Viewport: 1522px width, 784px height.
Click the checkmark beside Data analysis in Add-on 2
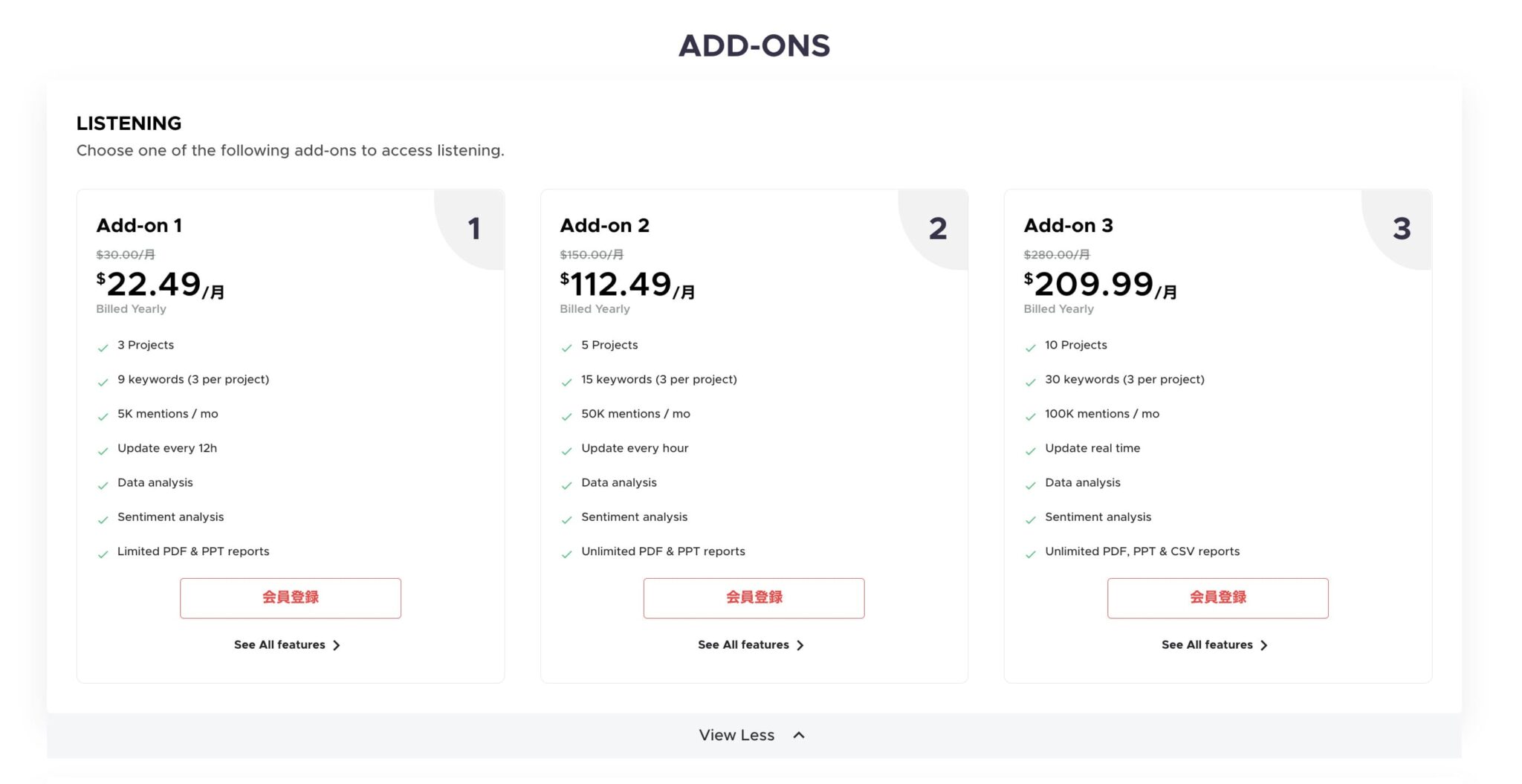(566, 484)
